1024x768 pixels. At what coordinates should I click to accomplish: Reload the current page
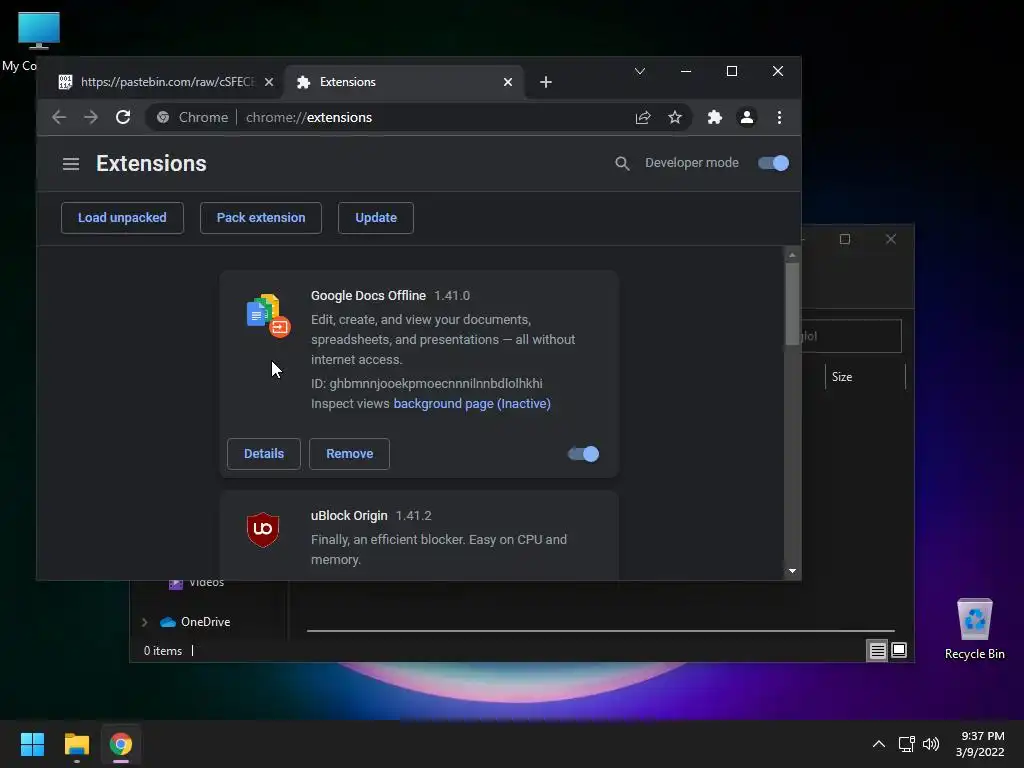click(x=123, y=118)
